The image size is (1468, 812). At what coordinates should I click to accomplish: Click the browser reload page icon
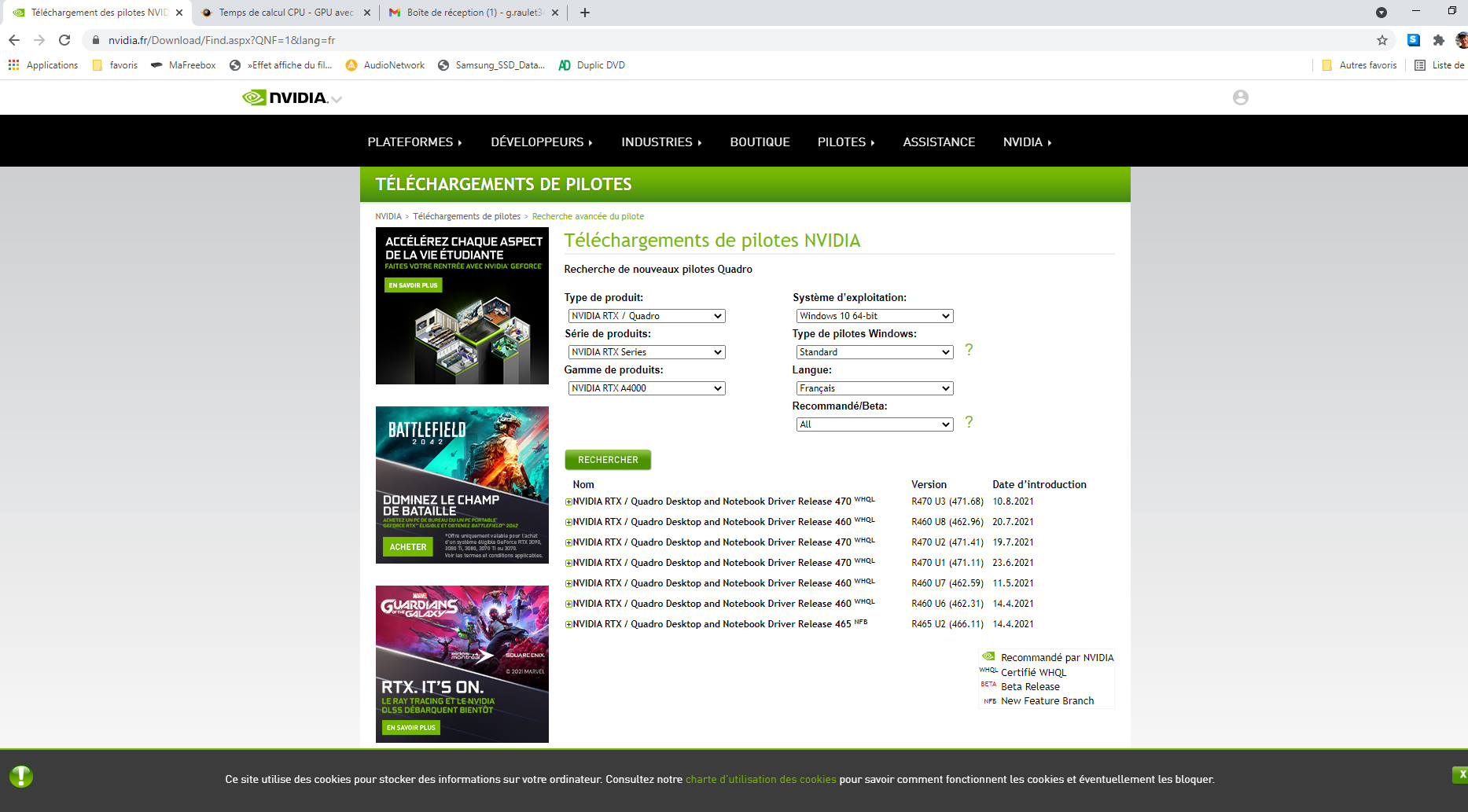coord(64,40)
